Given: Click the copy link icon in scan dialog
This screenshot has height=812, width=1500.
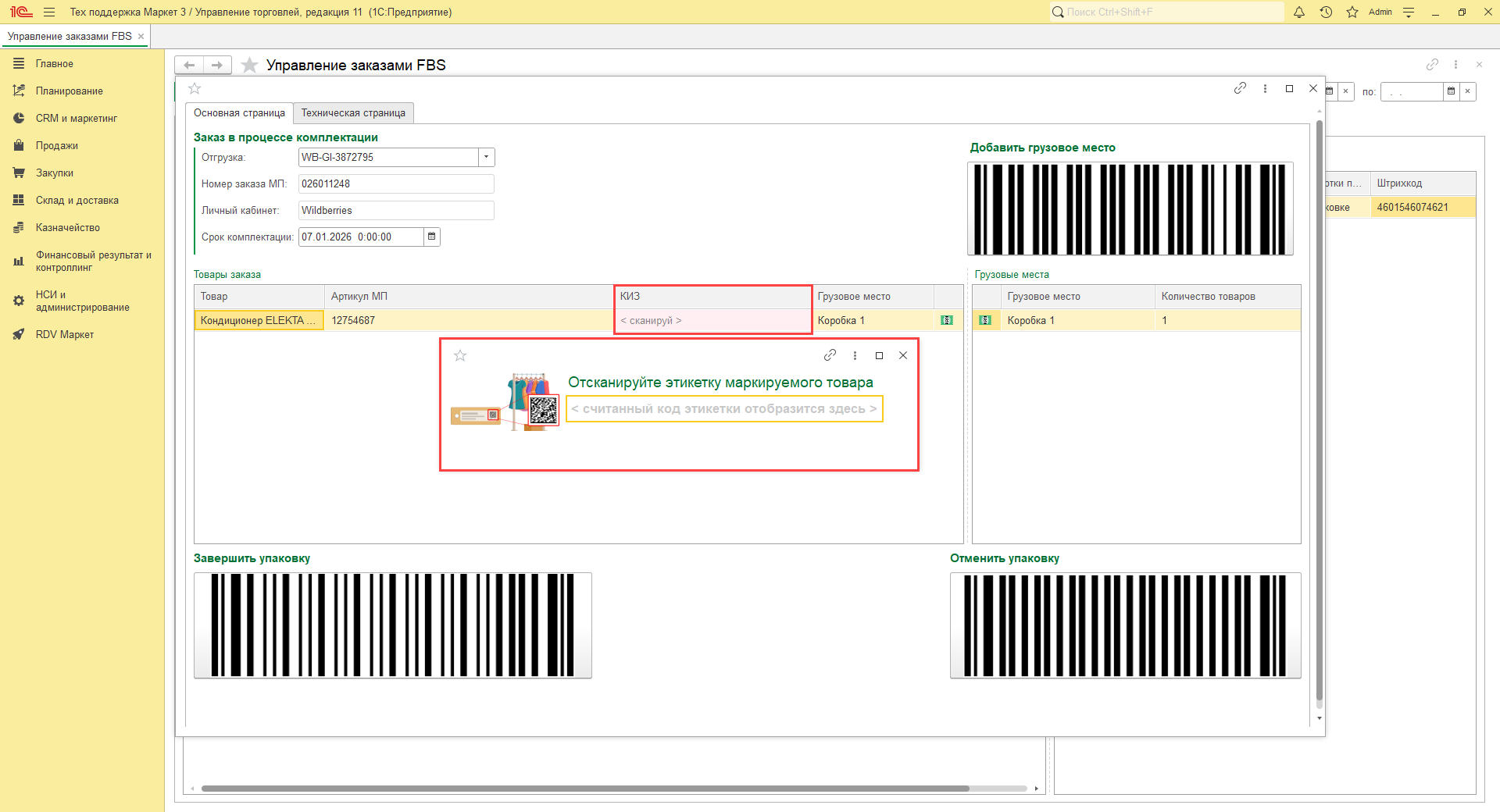Looking at the screenshot, I should coord(830,355).
